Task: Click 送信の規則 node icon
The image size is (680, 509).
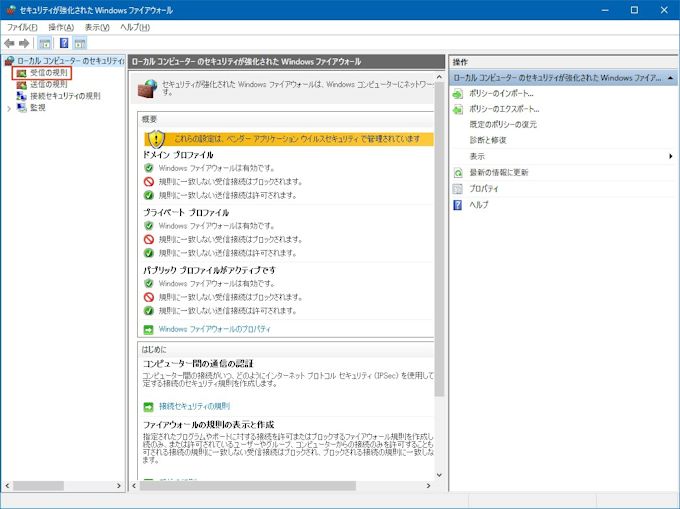Action: 22,85
